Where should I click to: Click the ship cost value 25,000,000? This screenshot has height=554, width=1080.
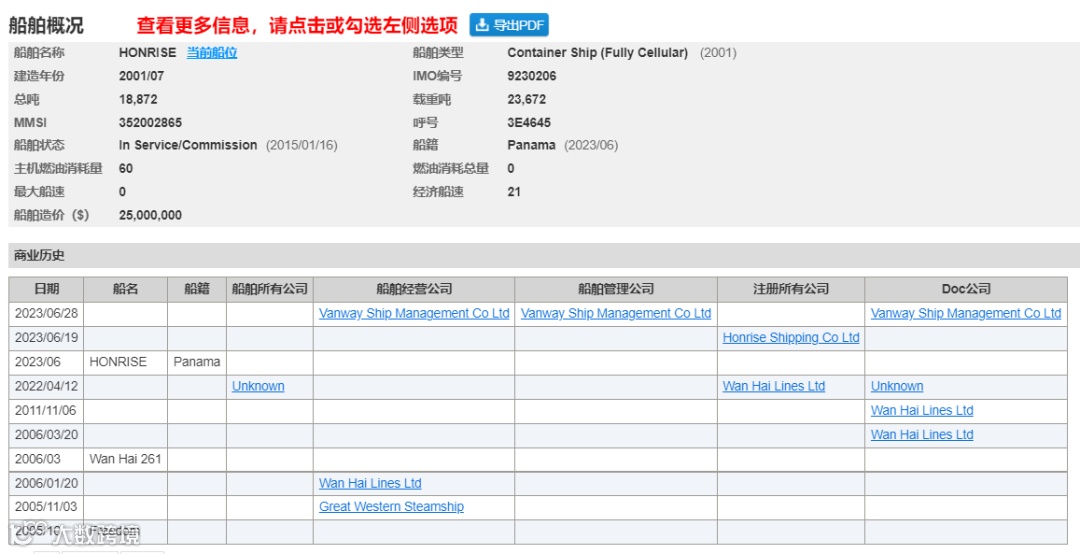(150, 215)
